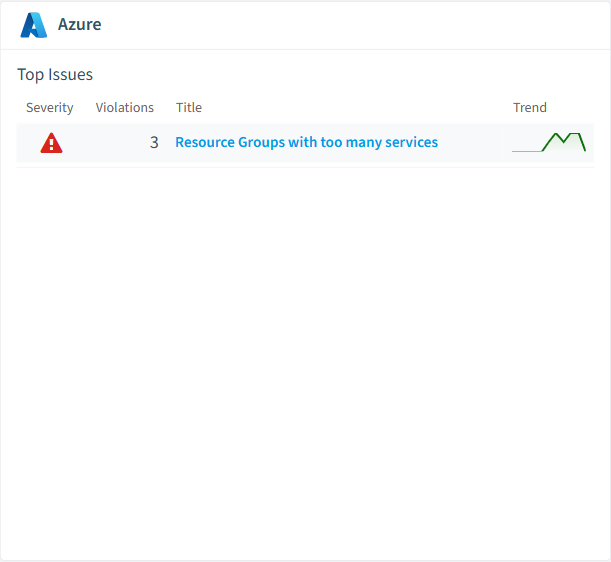611x562 pixels.
Task: Click the 'Azure' heading text
Action: pyautogui.click(x=79, y=25)
